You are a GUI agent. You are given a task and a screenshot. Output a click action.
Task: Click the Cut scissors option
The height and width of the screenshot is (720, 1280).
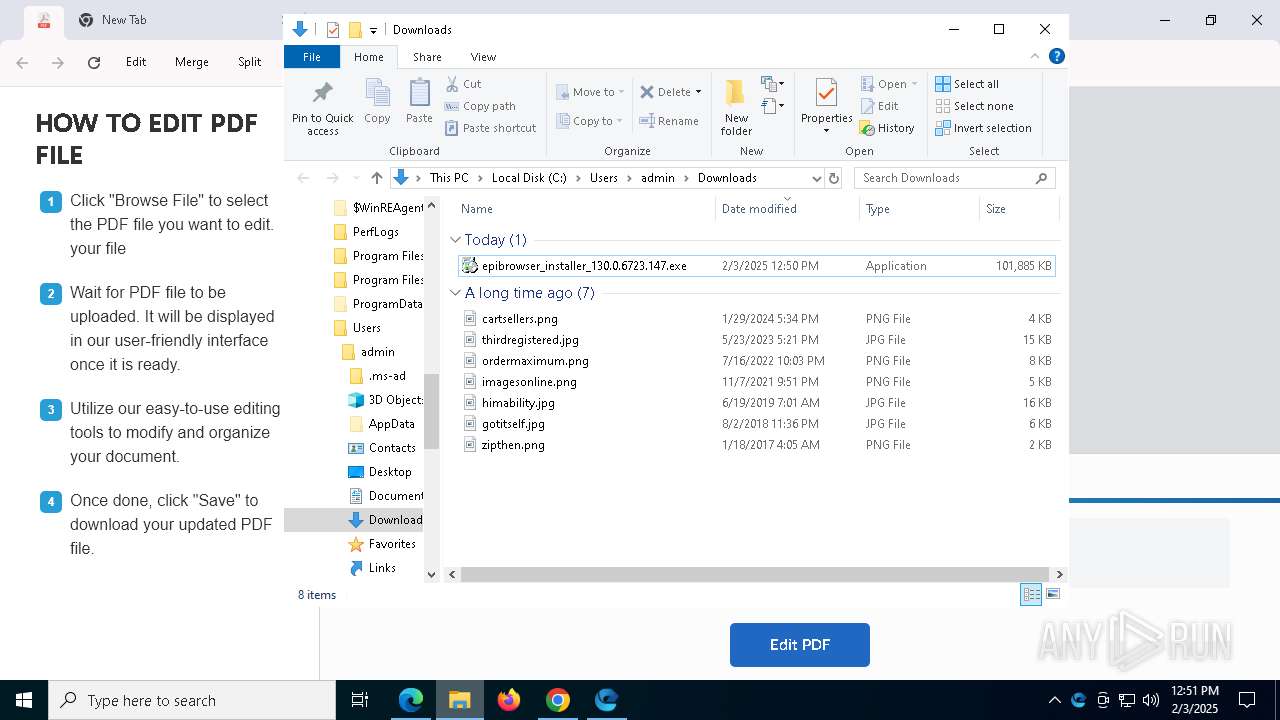463,84
